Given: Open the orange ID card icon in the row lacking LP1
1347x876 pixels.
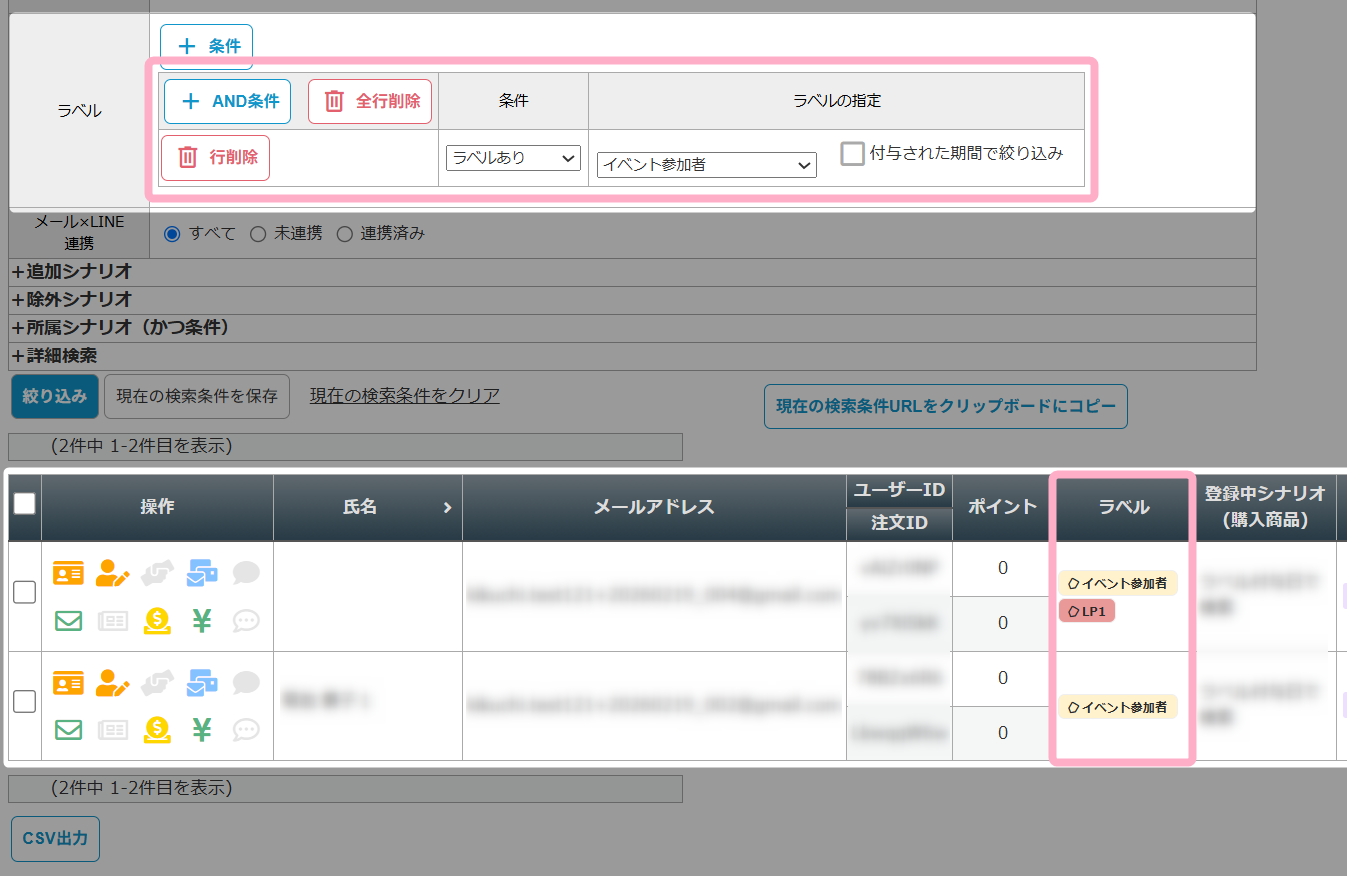Looking at the screenshot, I should 68,683.
